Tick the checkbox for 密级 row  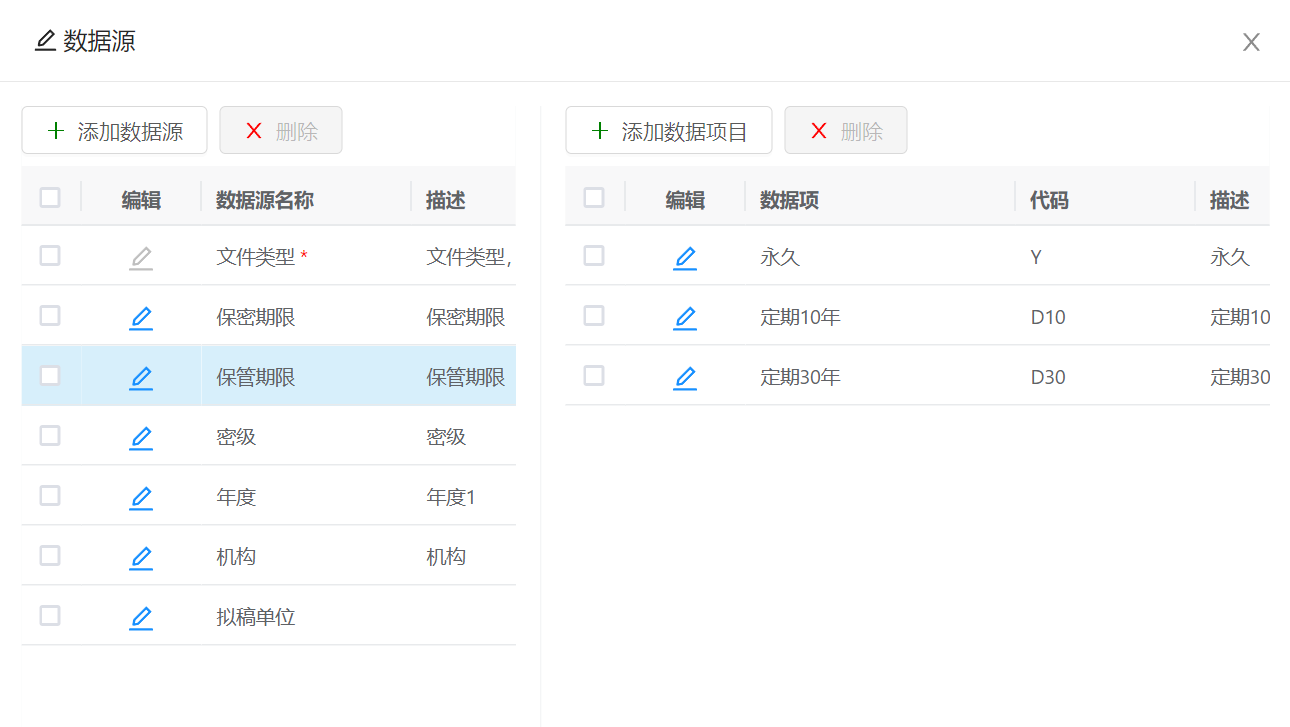point(50,436)
